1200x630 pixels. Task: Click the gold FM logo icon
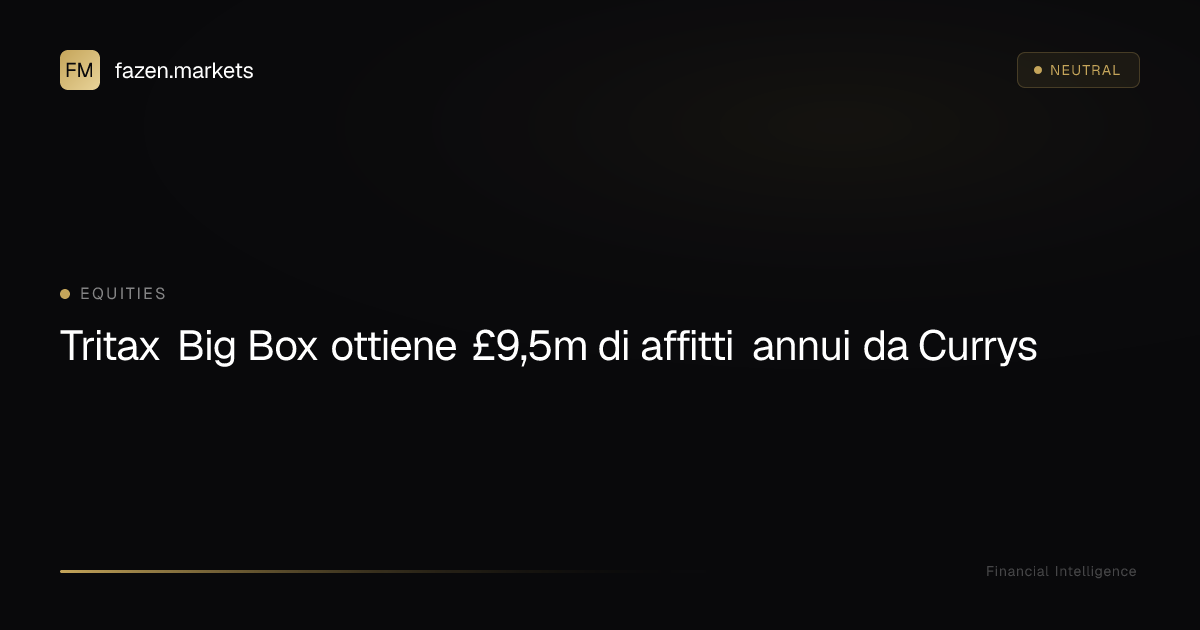80,70
